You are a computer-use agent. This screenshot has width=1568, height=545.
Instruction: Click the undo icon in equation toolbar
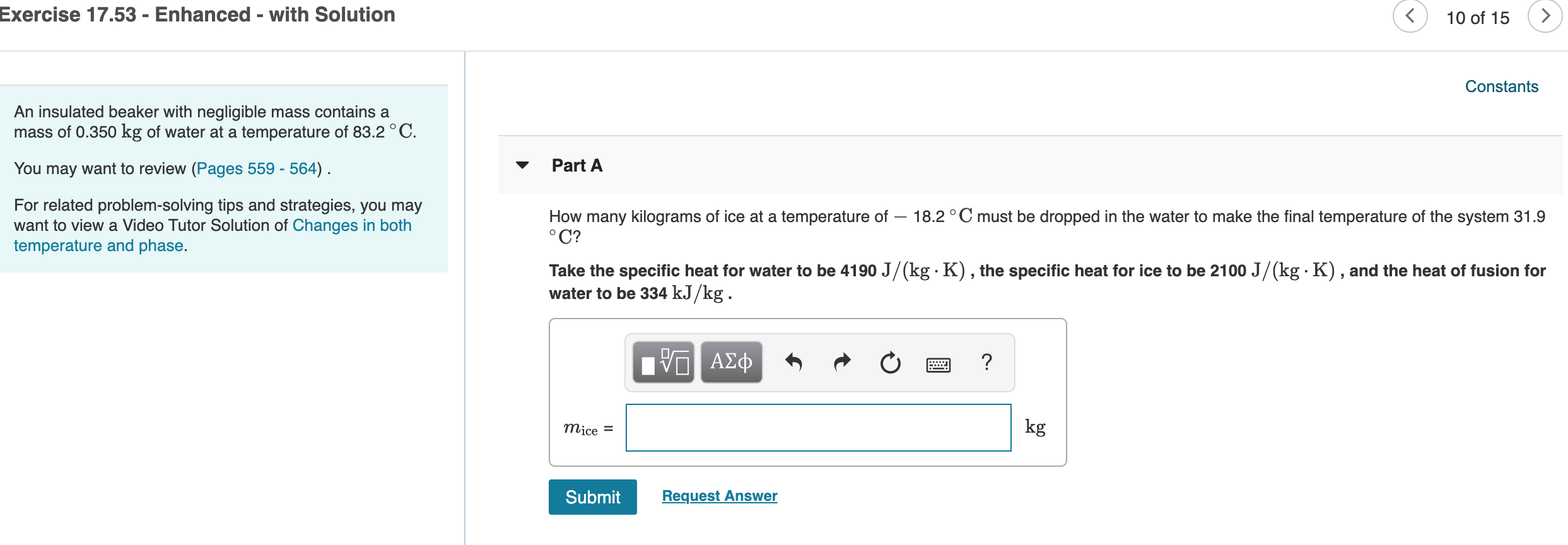(795, 362)
